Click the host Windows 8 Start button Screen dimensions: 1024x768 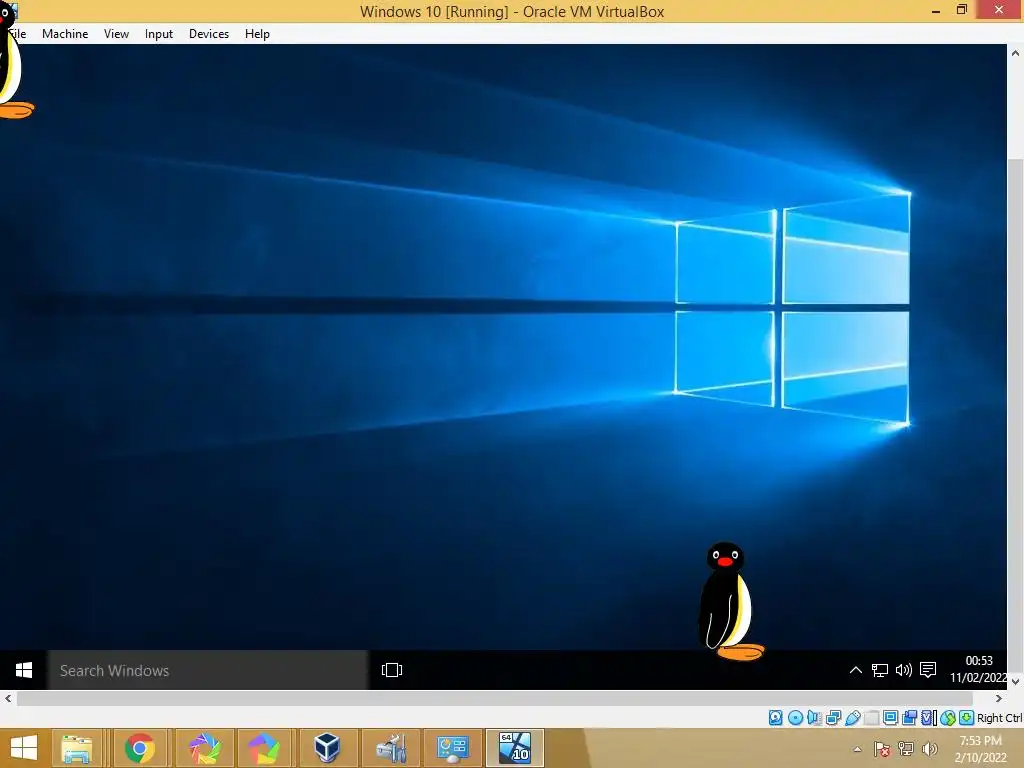24,748
